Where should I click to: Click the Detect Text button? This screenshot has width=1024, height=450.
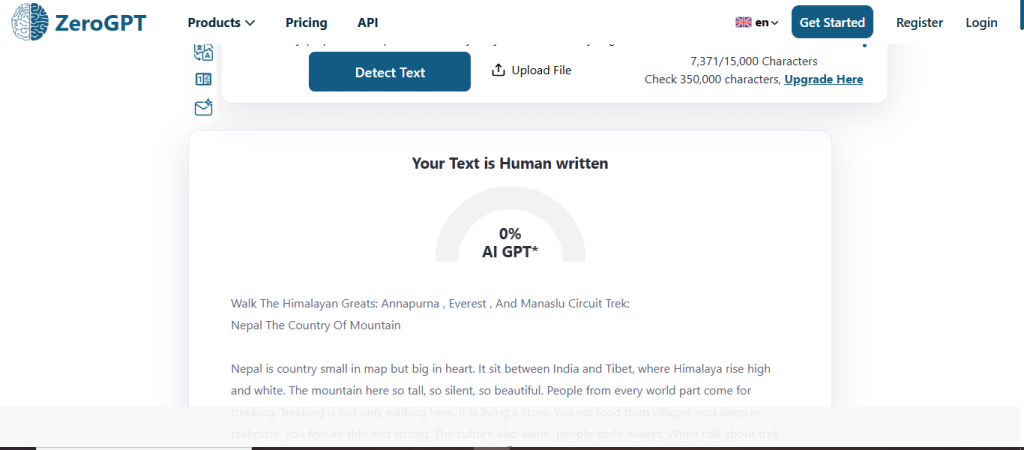[390, 72]
